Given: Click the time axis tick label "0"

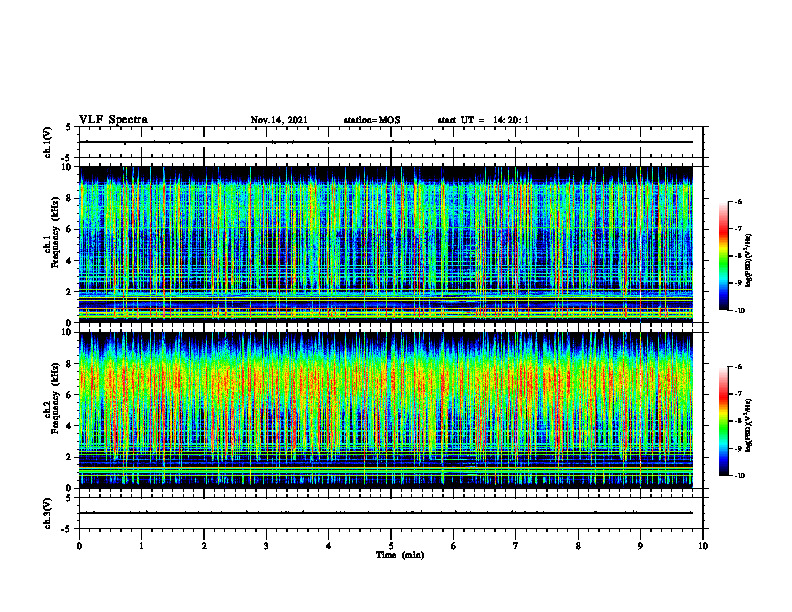Looking at the screenshot, I should click(x=79, y=546).
